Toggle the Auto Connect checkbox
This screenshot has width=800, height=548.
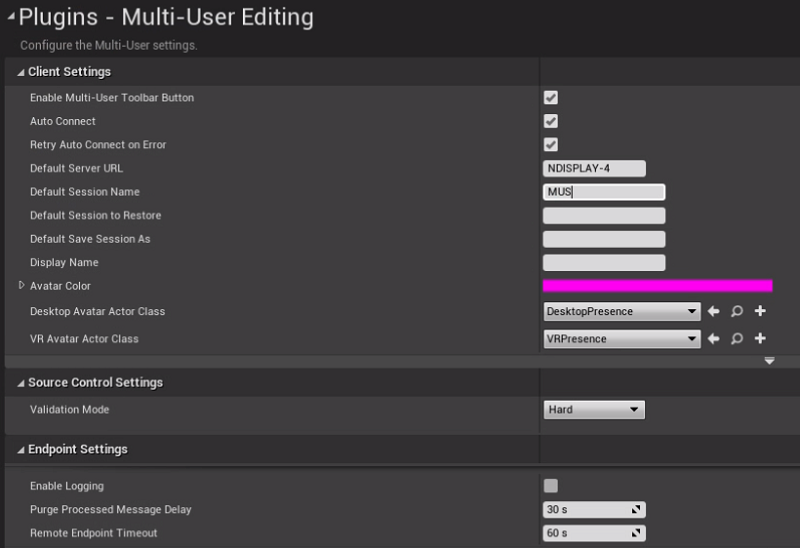(x=551, y=121)
